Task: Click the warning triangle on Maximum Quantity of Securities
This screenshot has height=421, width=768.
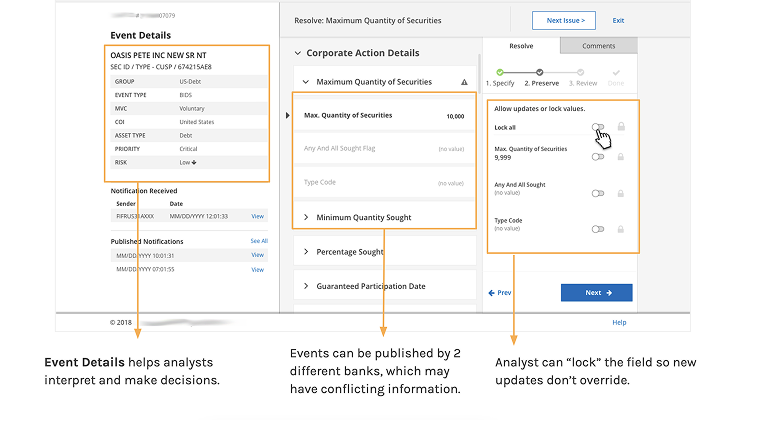Action: pos(464,82)
